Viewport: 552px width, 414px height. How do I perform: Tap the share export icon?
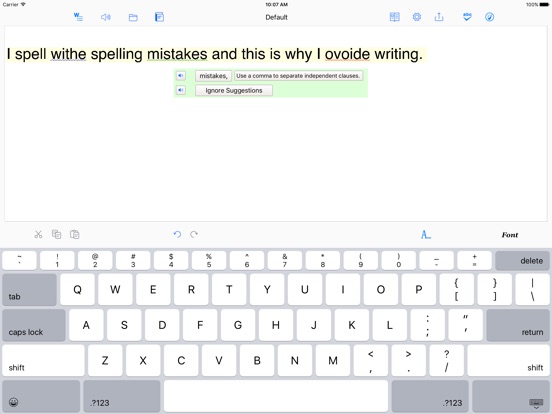(x=439, y=17)
